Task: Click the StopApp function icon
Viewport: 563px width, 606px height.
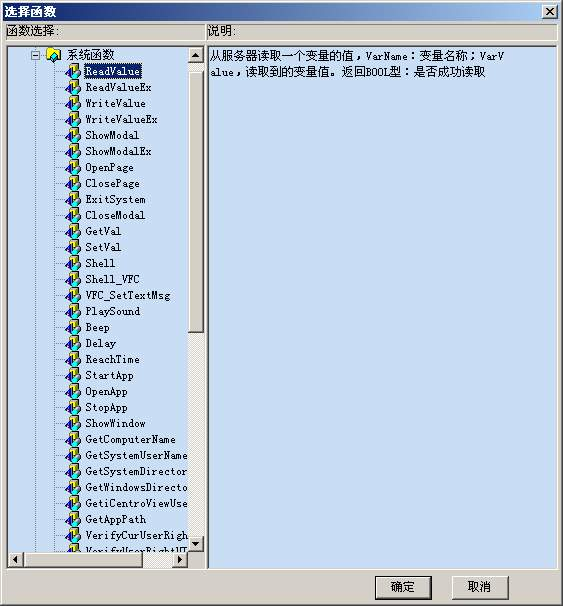Action: (x=73, y=407)
